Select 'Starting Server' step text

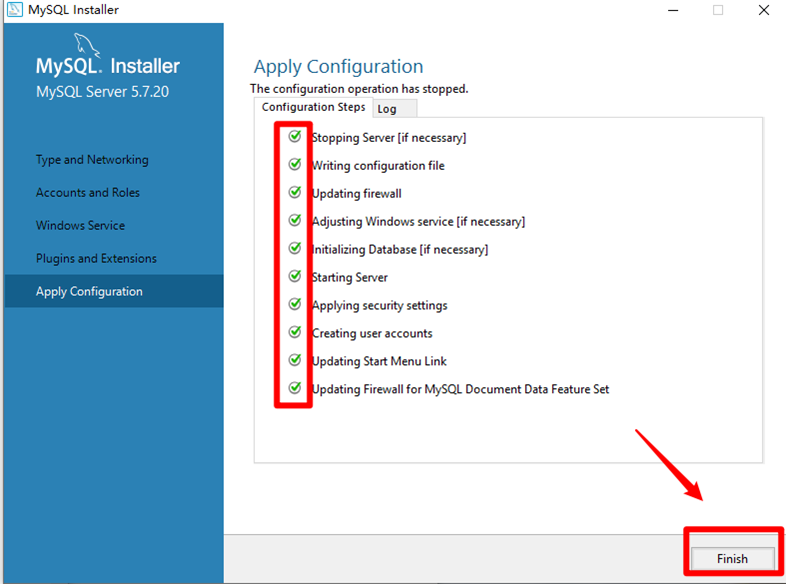350,278
